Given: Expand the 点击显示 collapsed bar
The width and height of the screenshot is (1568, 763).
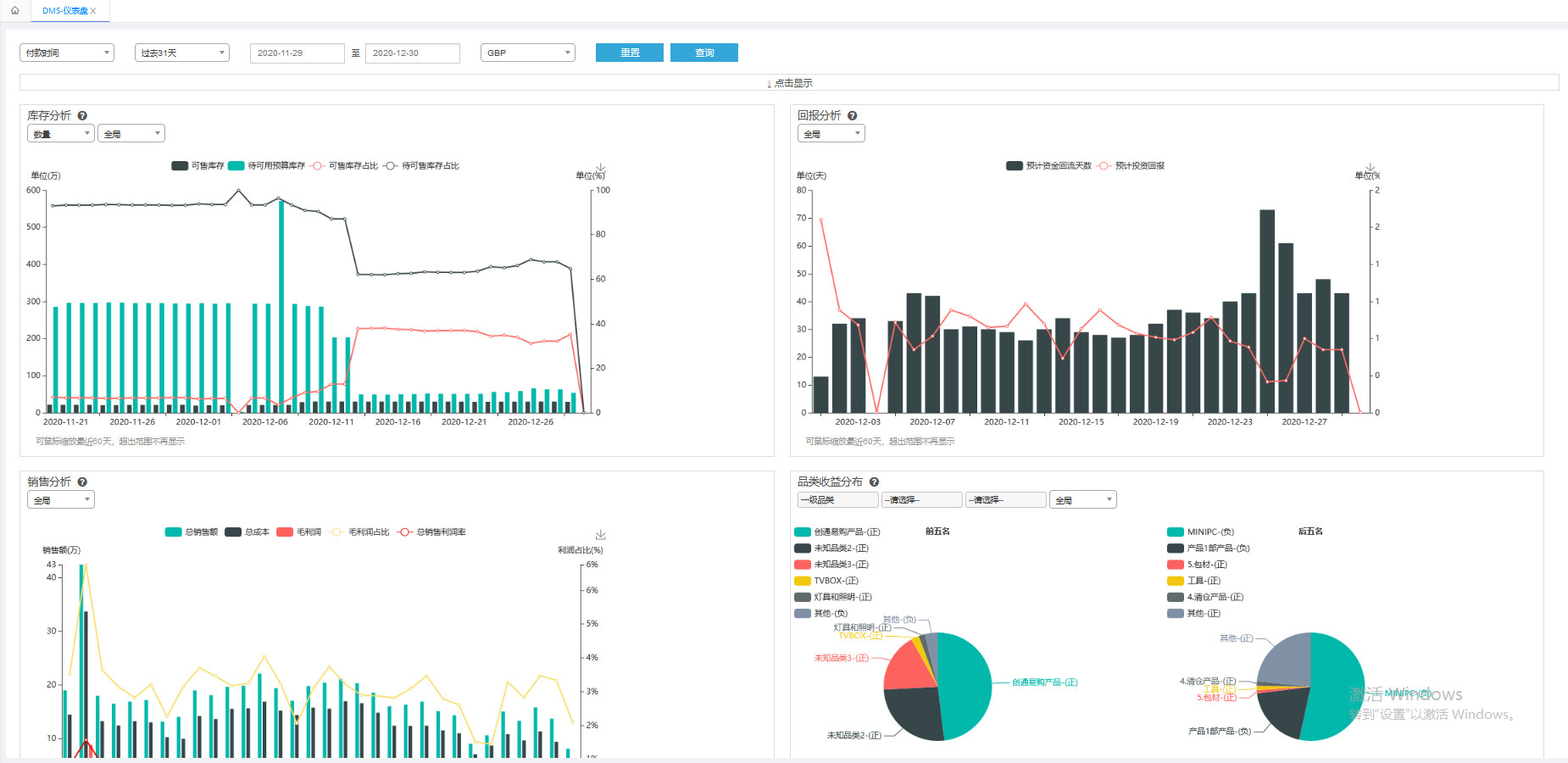Looking at the screenshot, I should (789, 83).
